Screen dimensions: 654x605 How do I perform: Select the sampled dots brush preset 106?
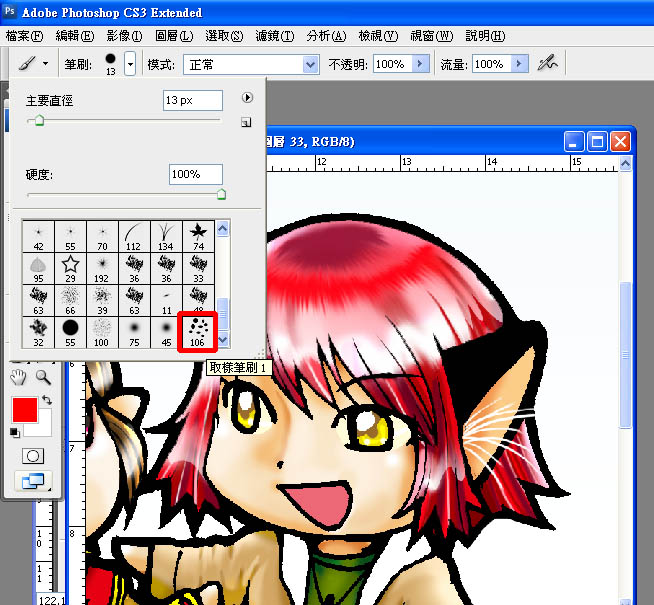[198, 332]
